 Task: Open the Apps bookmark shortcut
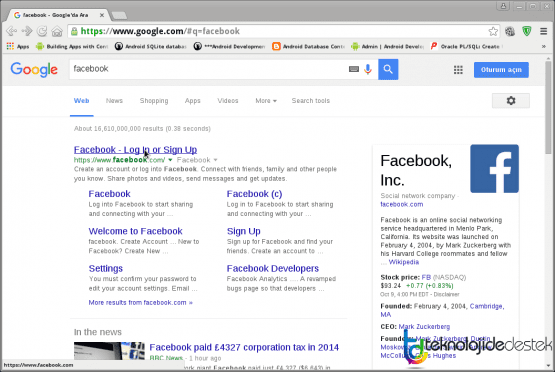pyautogui.click(x=18, y=46)
